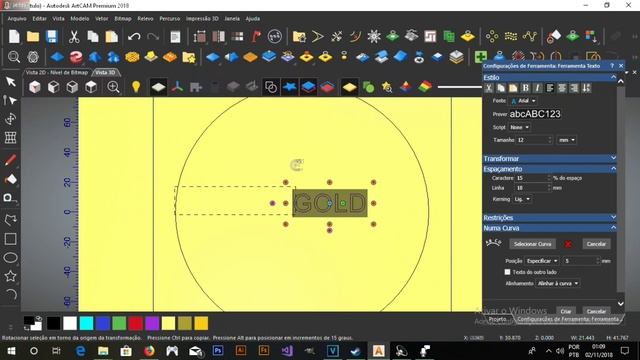Click the Tamanho size input field
640x360 pixels.
[534, 140]
